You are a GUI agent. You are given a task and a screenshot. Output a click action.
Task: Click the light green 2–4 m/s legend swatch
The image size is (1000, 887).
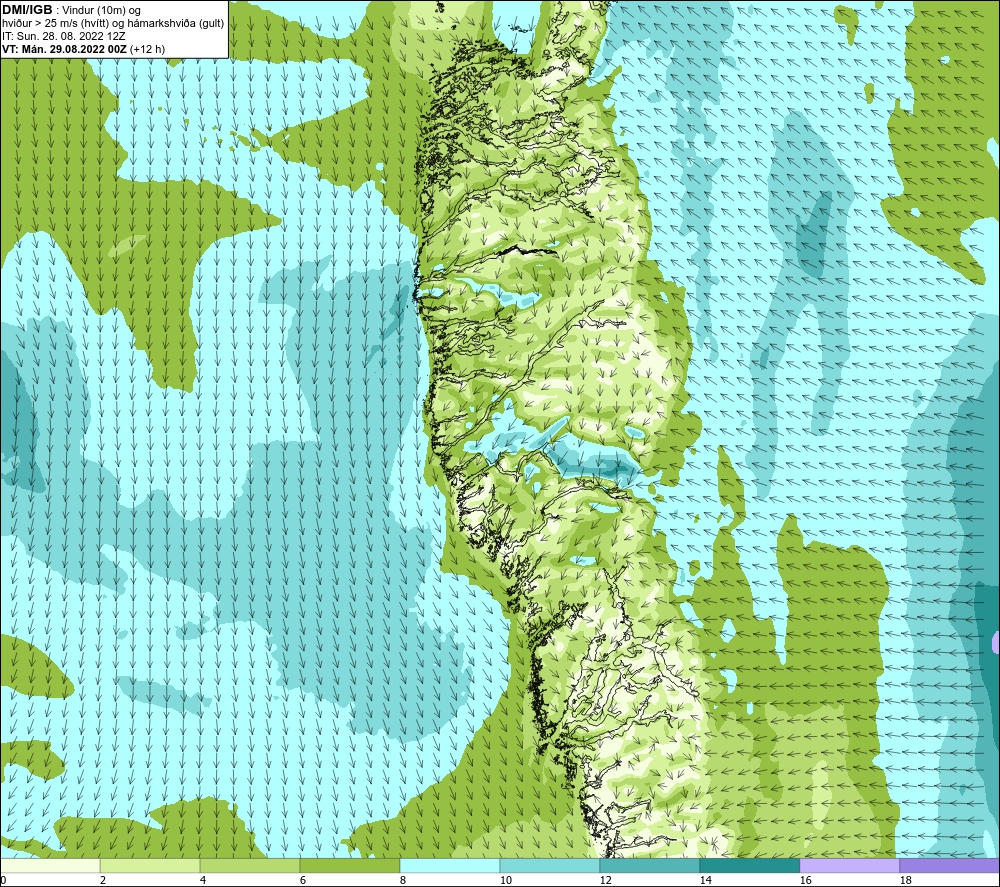point(150,865)
